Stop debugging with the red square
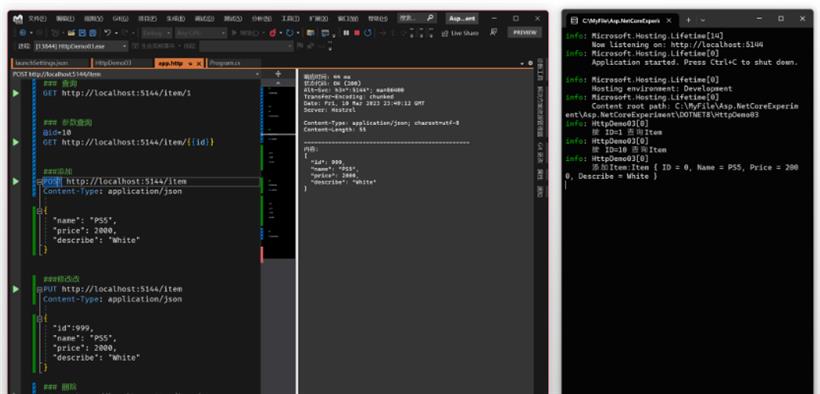820x394 pixels. point(357,33)
